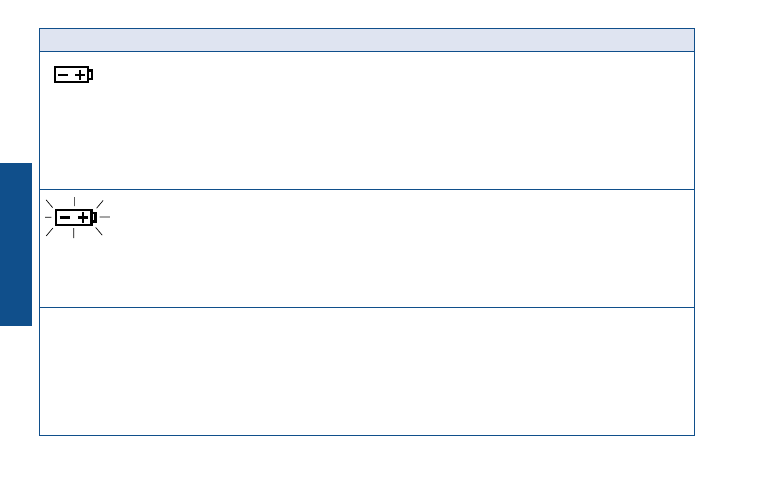Image resolution: width=757 pixels, height=490 pixels.
Task: Click the light blue table header row
Action: [x=367, y=40]
